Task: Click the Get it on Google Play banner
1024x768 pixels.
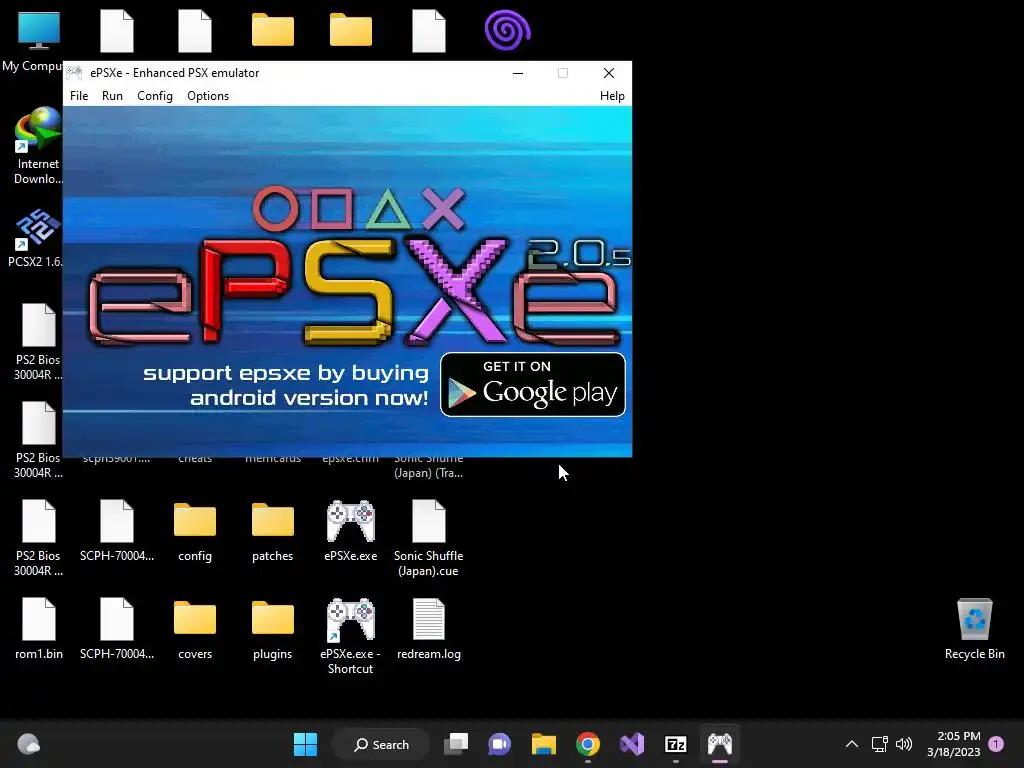Action: pos(533,385)
